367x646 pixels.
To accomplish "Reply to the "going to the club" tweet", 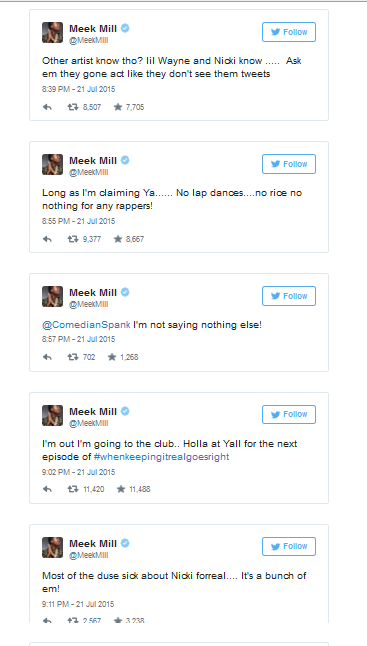I will pyautogui.click(x=47, y=489).
